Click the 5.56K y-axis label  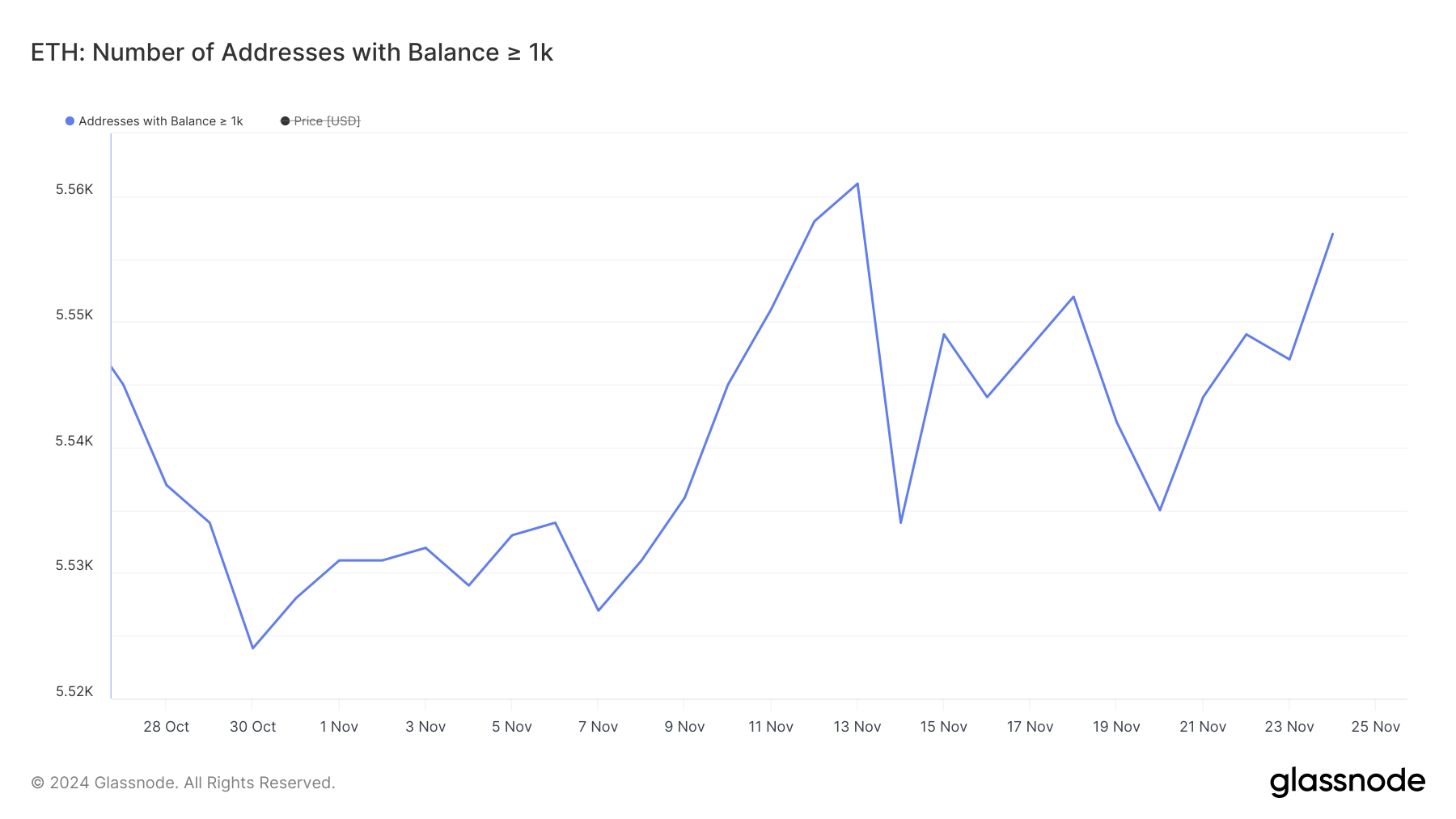[x=74, y=190]
